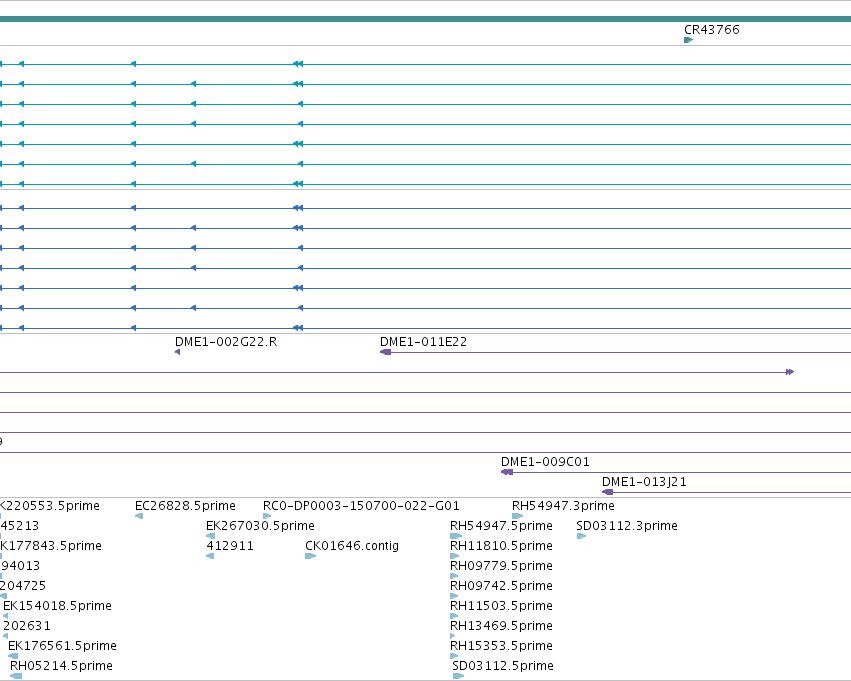851x681 pixels.
Task: Click the EK154018.5prime EST glyph
Action: coord(5,616)
